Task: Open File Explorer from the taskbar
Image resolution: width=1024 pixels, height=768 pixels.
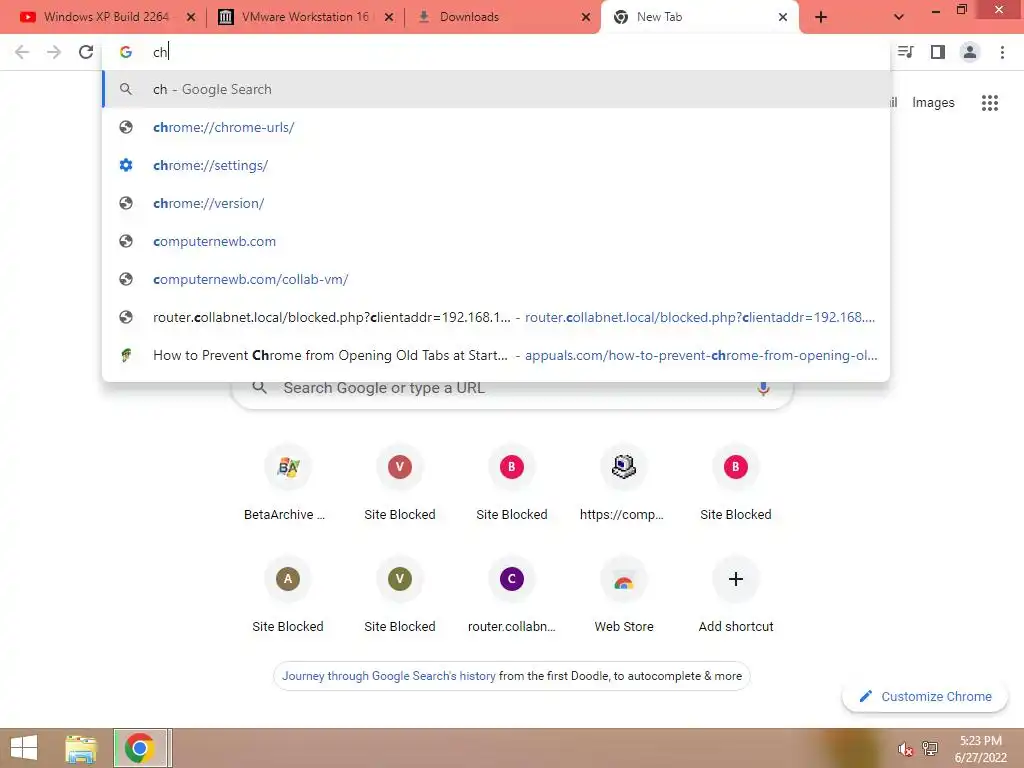Action: 81,748
